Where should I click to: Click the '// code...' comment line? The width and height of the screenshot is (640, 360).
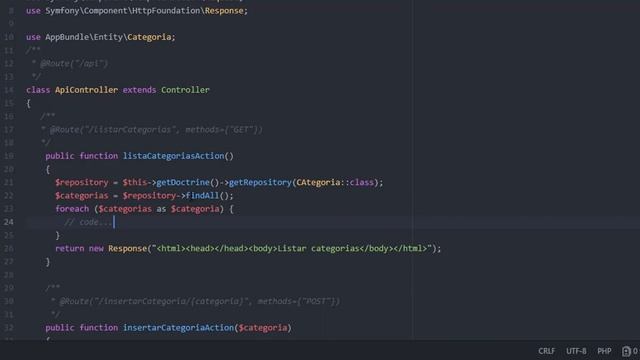pos(88,222)
